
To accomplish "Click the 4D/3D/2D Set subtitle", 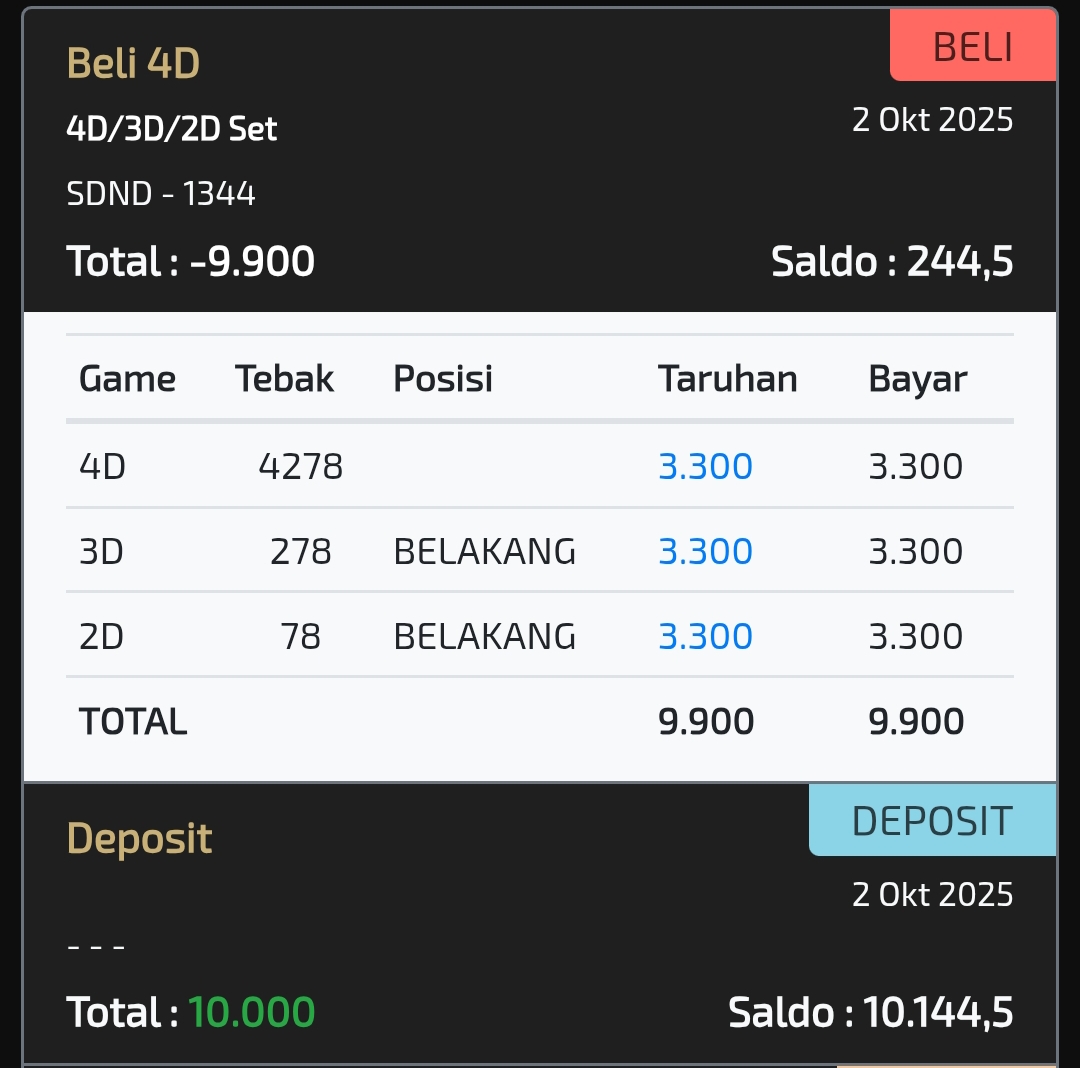I will [171, 129].
